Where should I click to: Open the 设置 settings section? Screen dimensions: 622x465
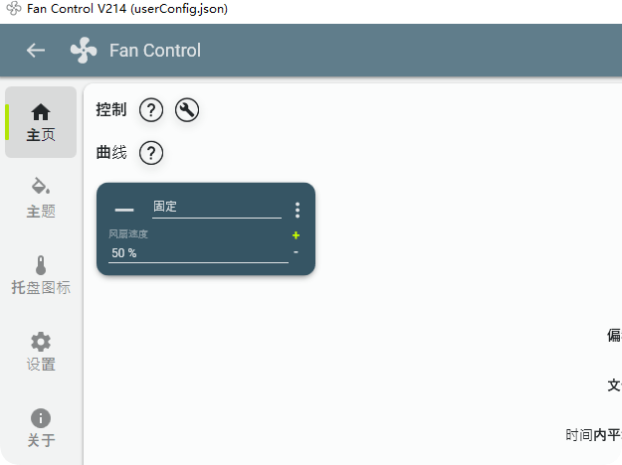click(40, 352)
